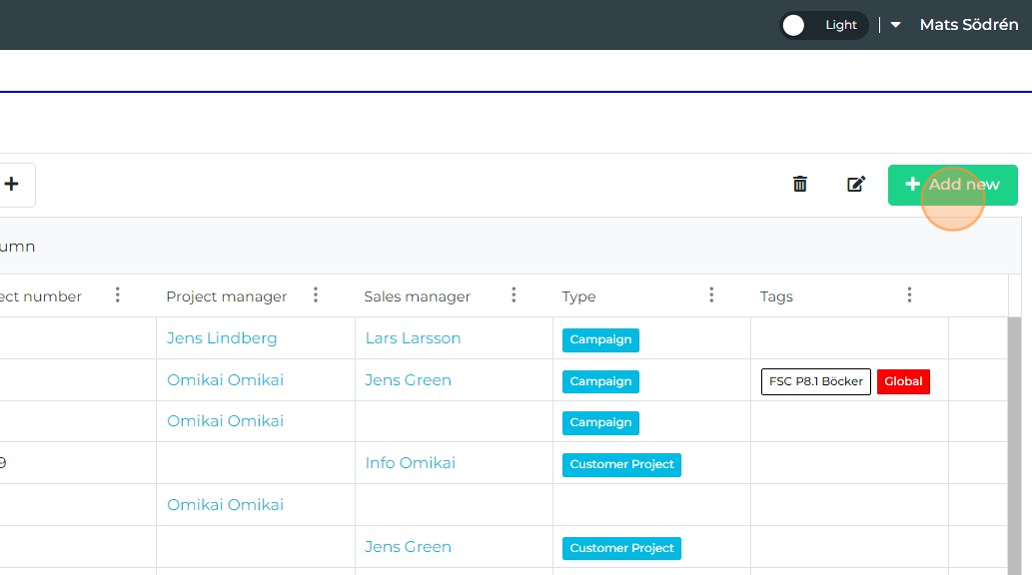Sort by Sales manager column header
Screen dimensions: 1032x575
pyautogui.click(x=417, y=296)
